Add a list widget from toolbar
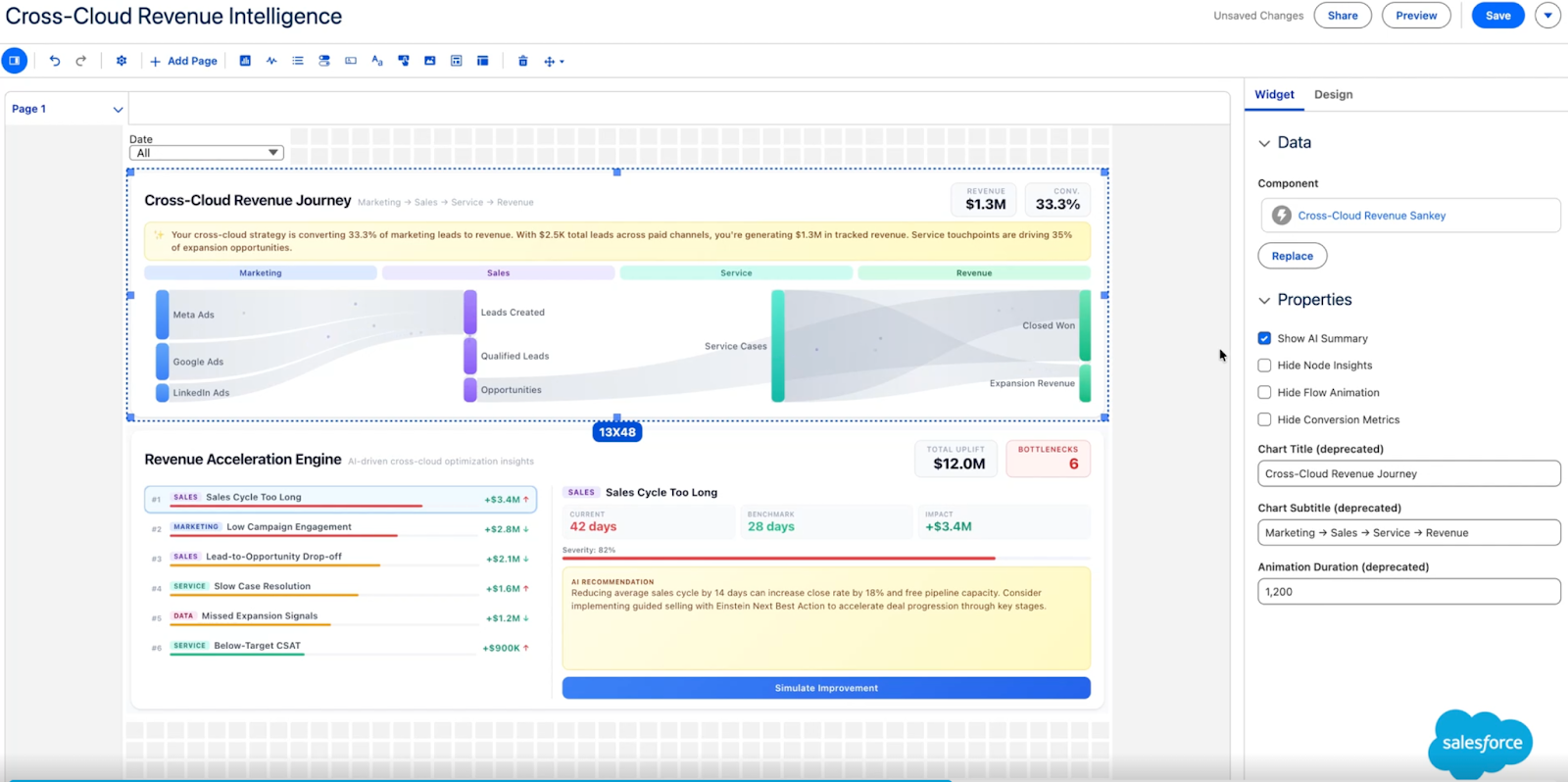This screenshot has width=1568, height=782. (298, 61)
